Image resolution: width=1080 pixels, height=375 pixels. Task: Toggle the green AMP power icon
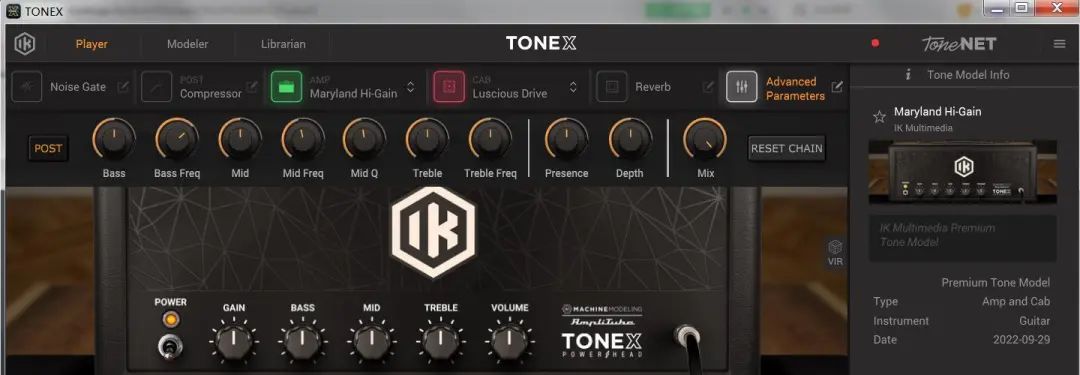tap(287, 87)
